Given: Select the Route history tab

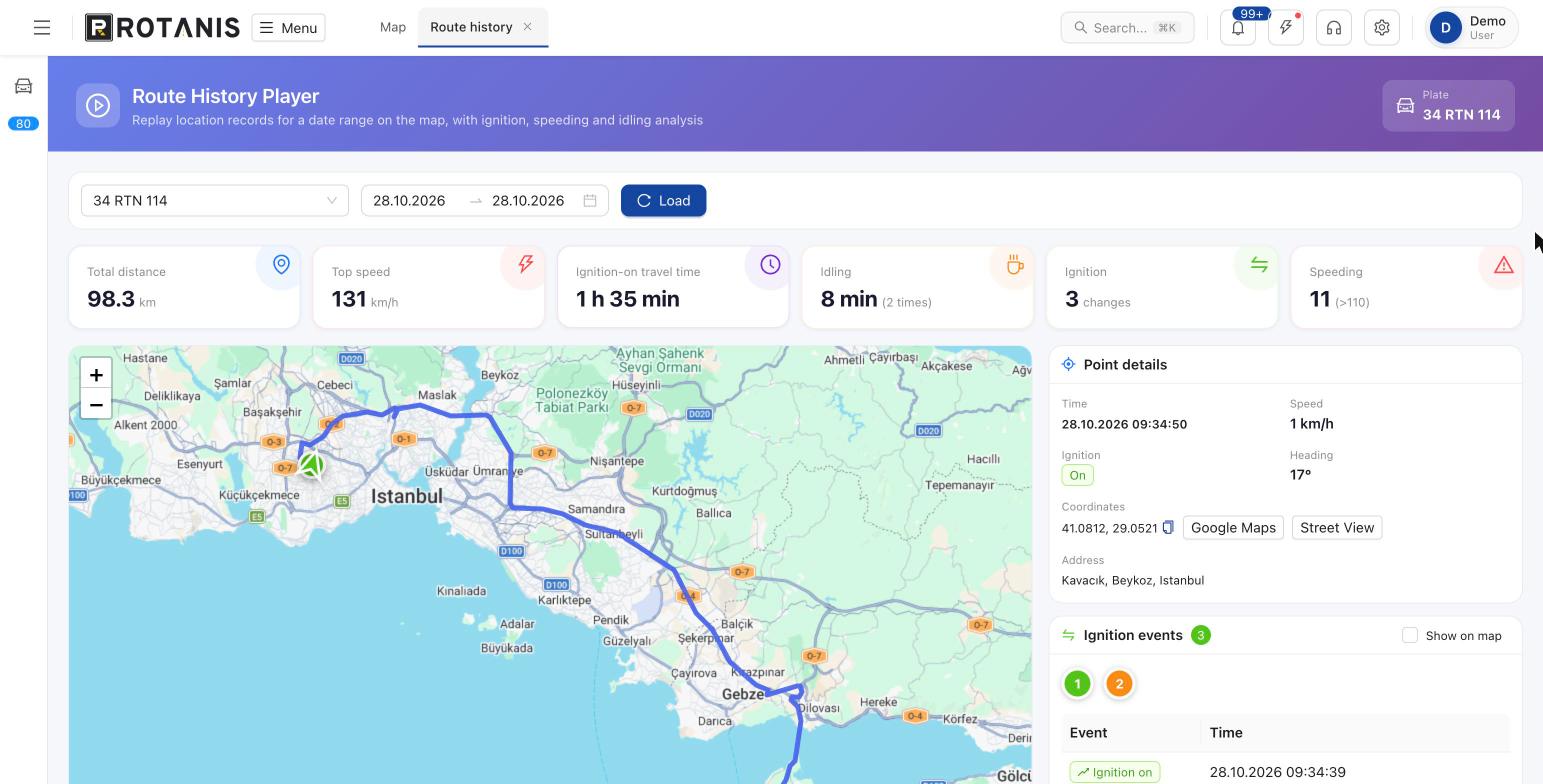Looking at the screenshot, I should [471, 27].
